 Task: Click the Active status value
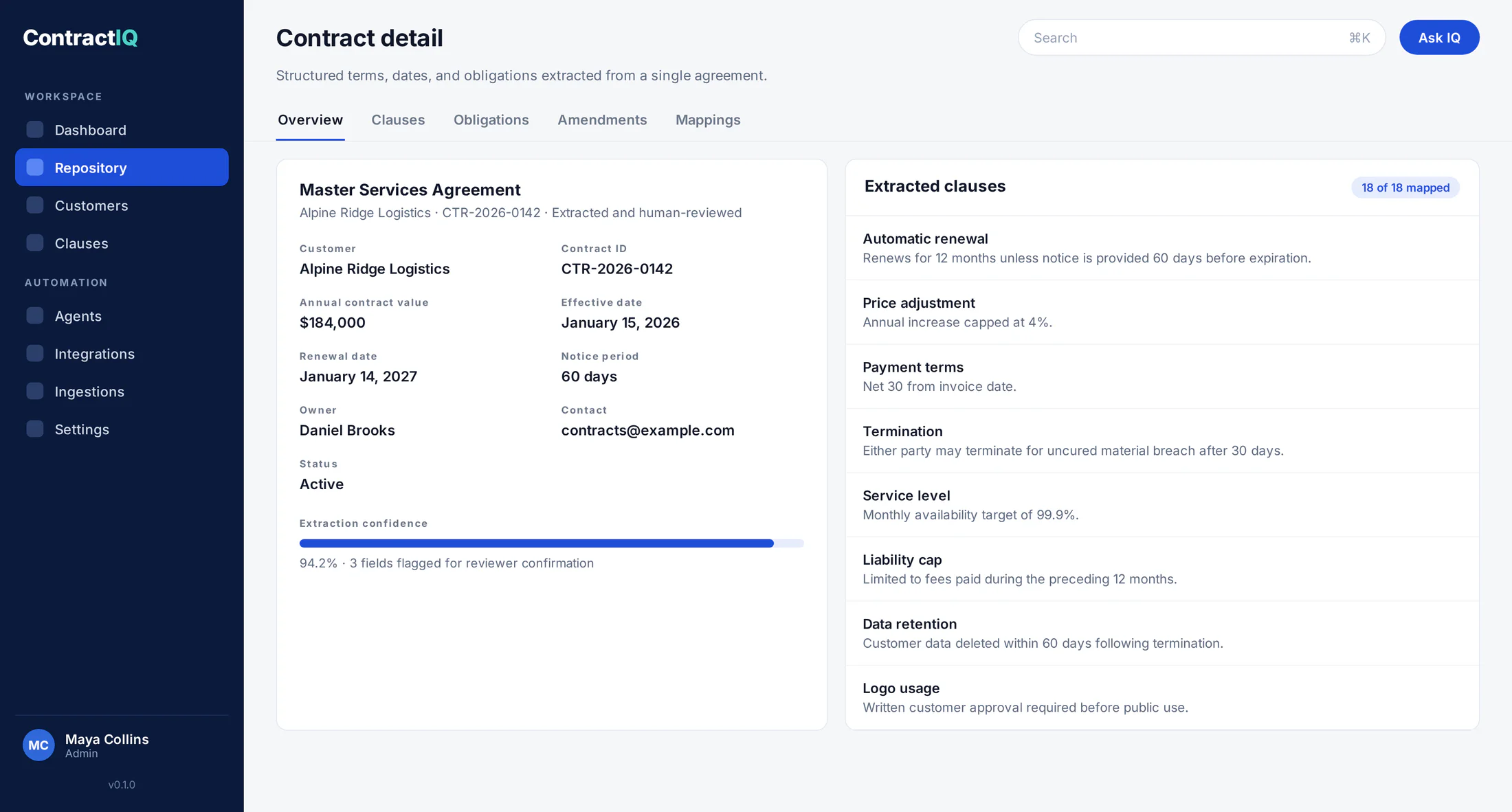click(322, 484)
